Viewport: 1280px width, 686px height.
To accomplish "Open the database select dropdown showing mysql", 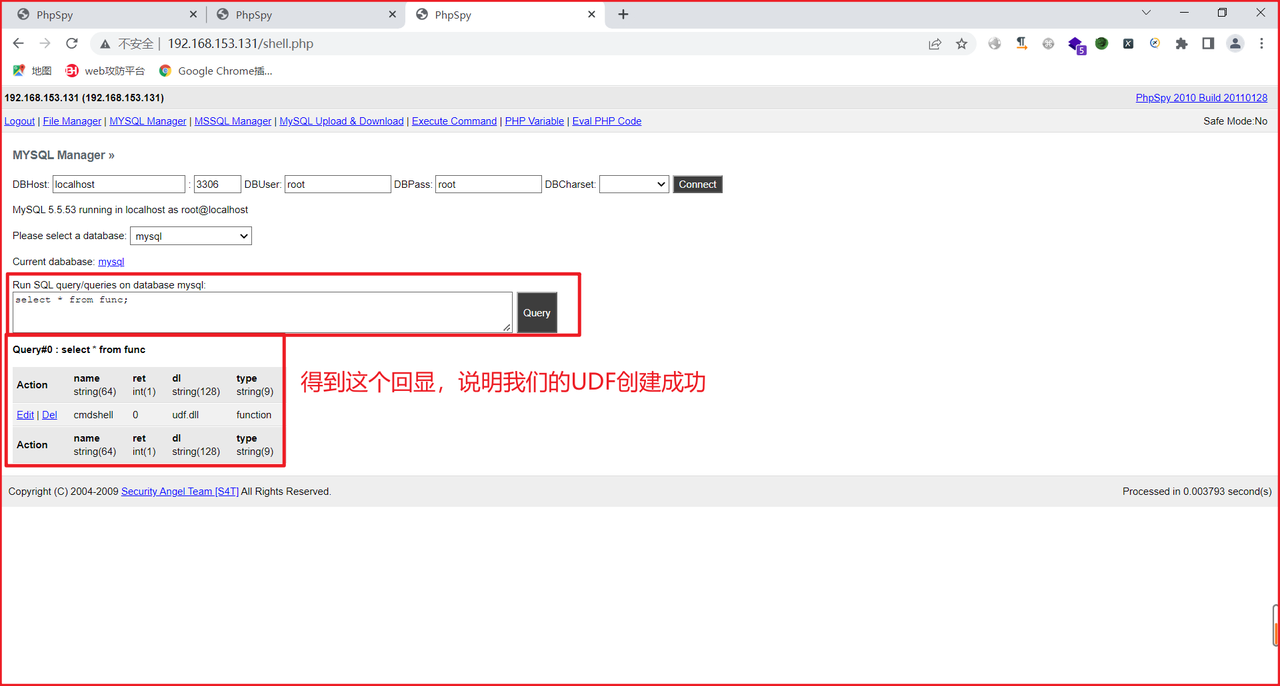I will click(x=191, y=236).
